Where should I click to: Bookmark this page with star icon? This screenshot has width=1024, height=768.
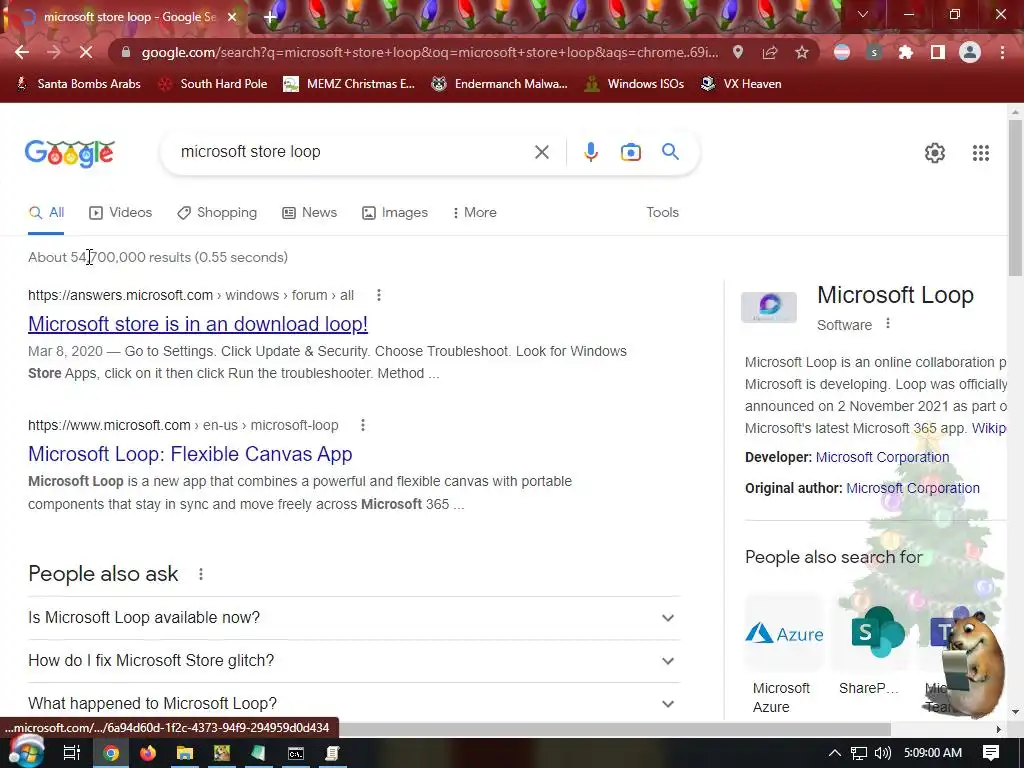click(x=802, y=52)
